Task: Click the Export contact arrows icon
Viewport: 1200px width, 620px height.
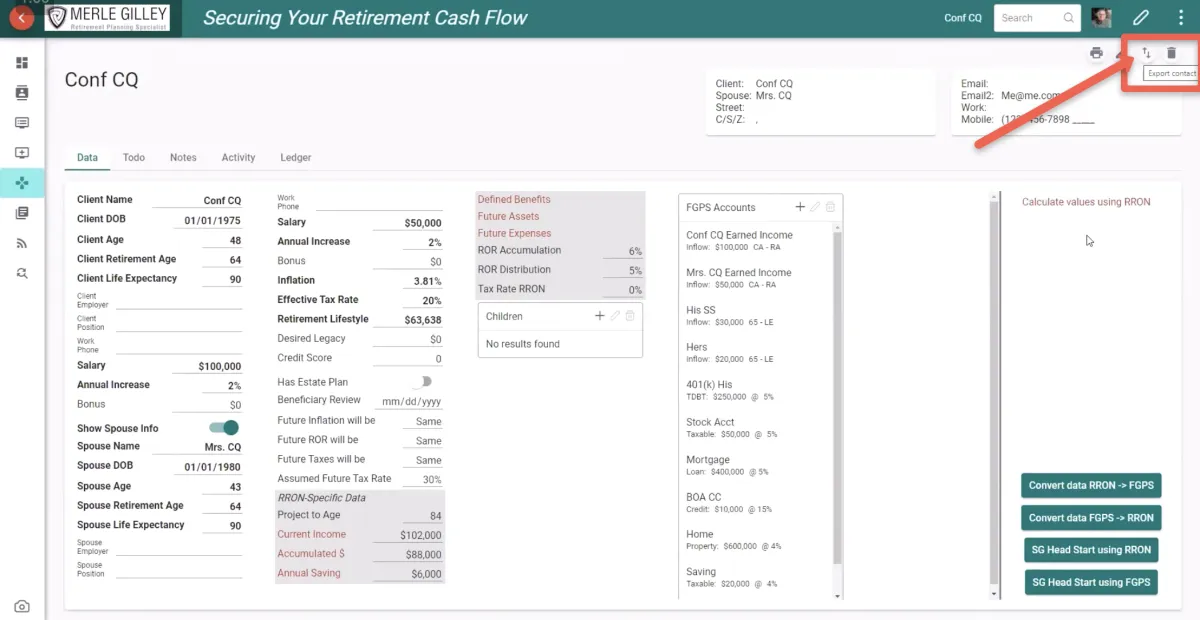Action: (x=1146, y=53)
